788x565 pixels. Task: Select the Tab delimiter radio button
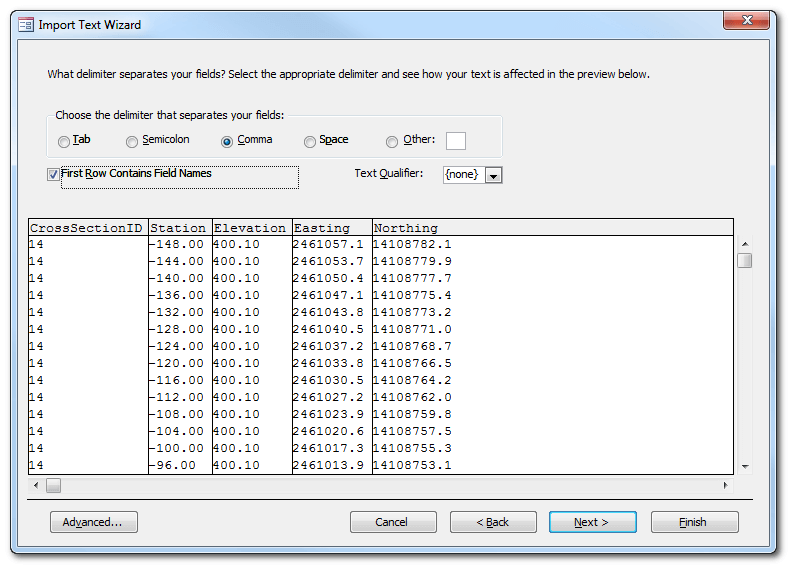click(x=64, y=141)
